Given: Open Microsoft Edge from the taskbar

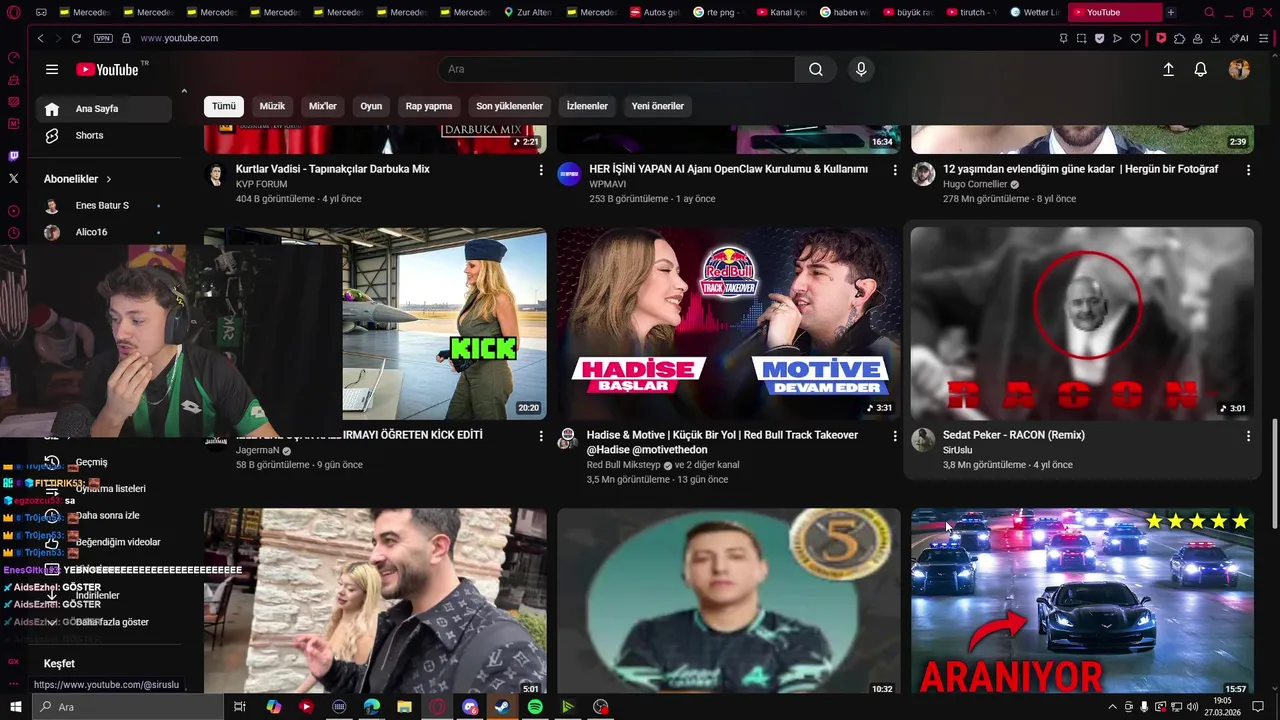Looking at the screenshot, I should [x=371, y=707].
